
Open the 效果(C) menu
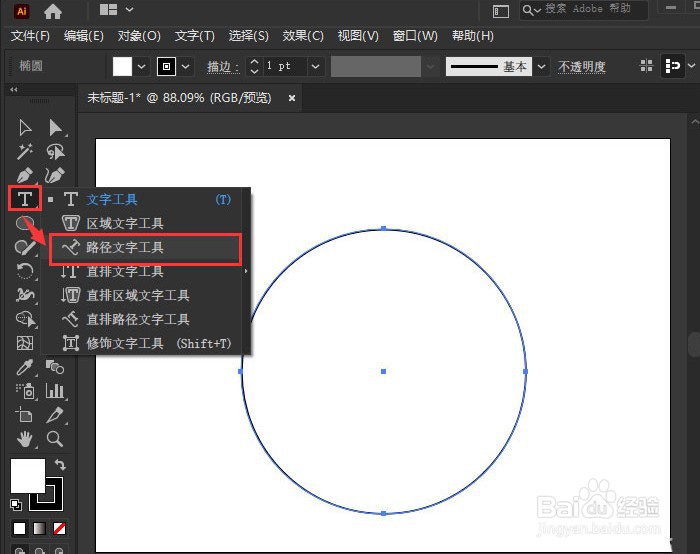pyautogui.click(x=303, y=36)
